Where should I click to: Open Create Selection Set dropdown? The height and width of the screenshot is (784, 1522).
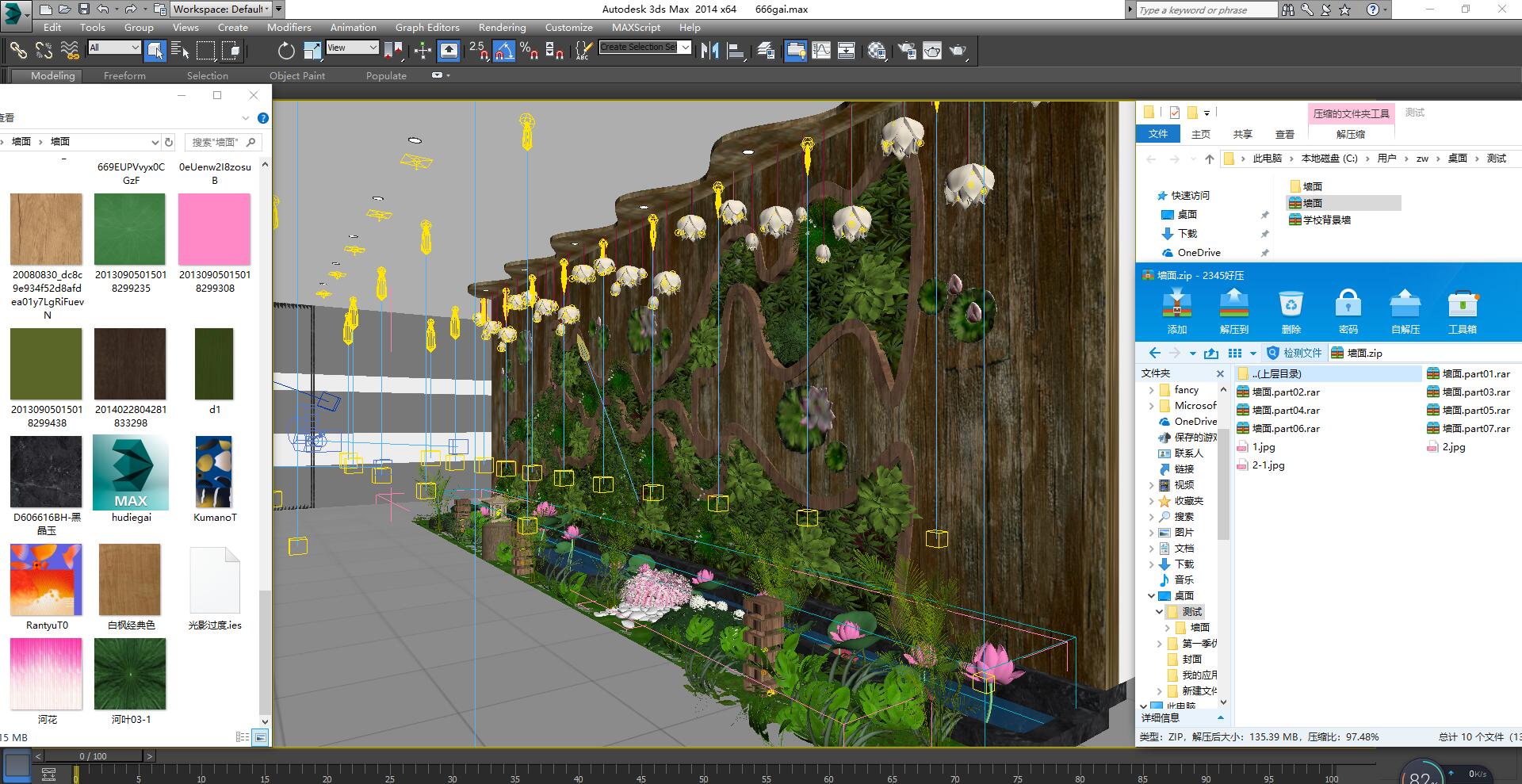pos(644,48)
